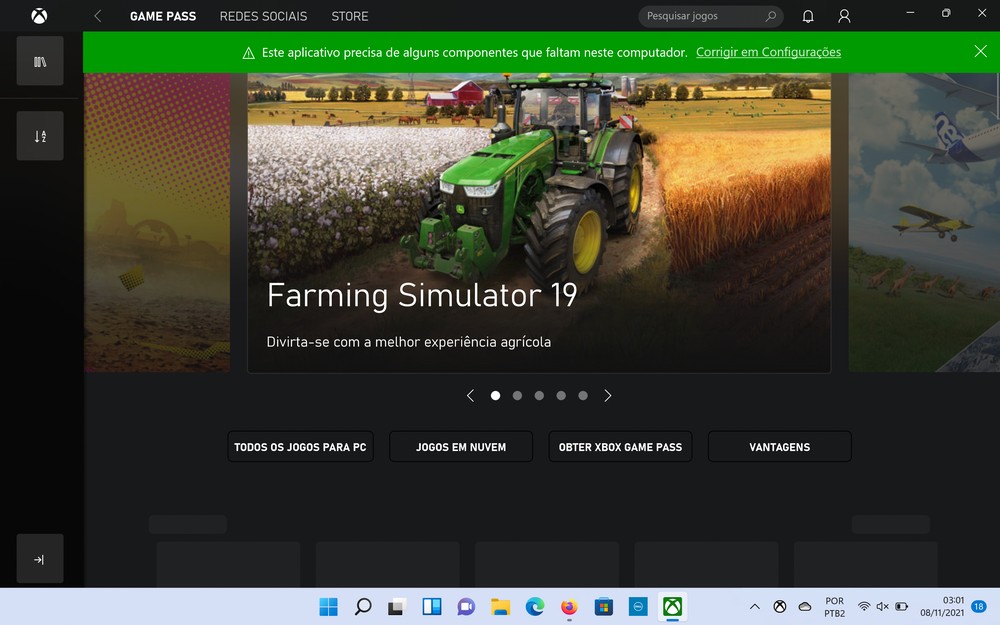Click the A-Z sort icon in sidebar
The height and width of the screenshot is (625, 1000).
[x=40, y=136]
